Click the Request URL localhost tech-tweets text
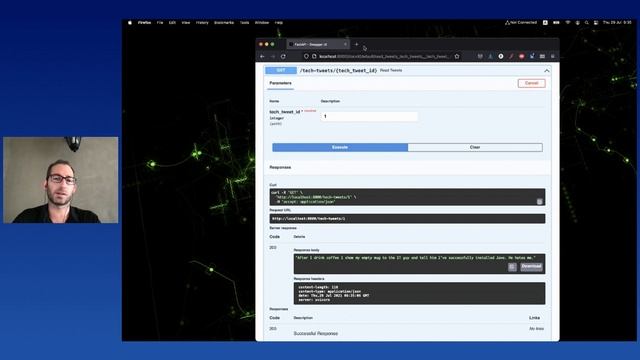The height and width of the screenshot is (360, 640). click(x=309, y=219)
